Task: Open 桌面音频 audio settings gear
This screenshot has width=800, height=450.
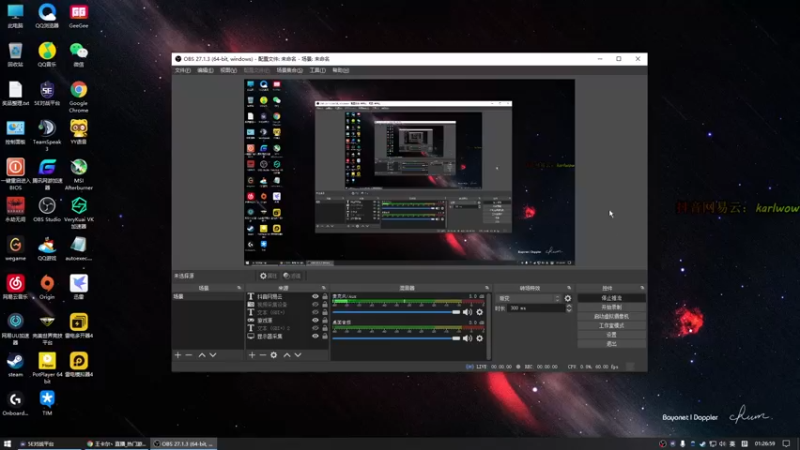Action: point(480,338)
